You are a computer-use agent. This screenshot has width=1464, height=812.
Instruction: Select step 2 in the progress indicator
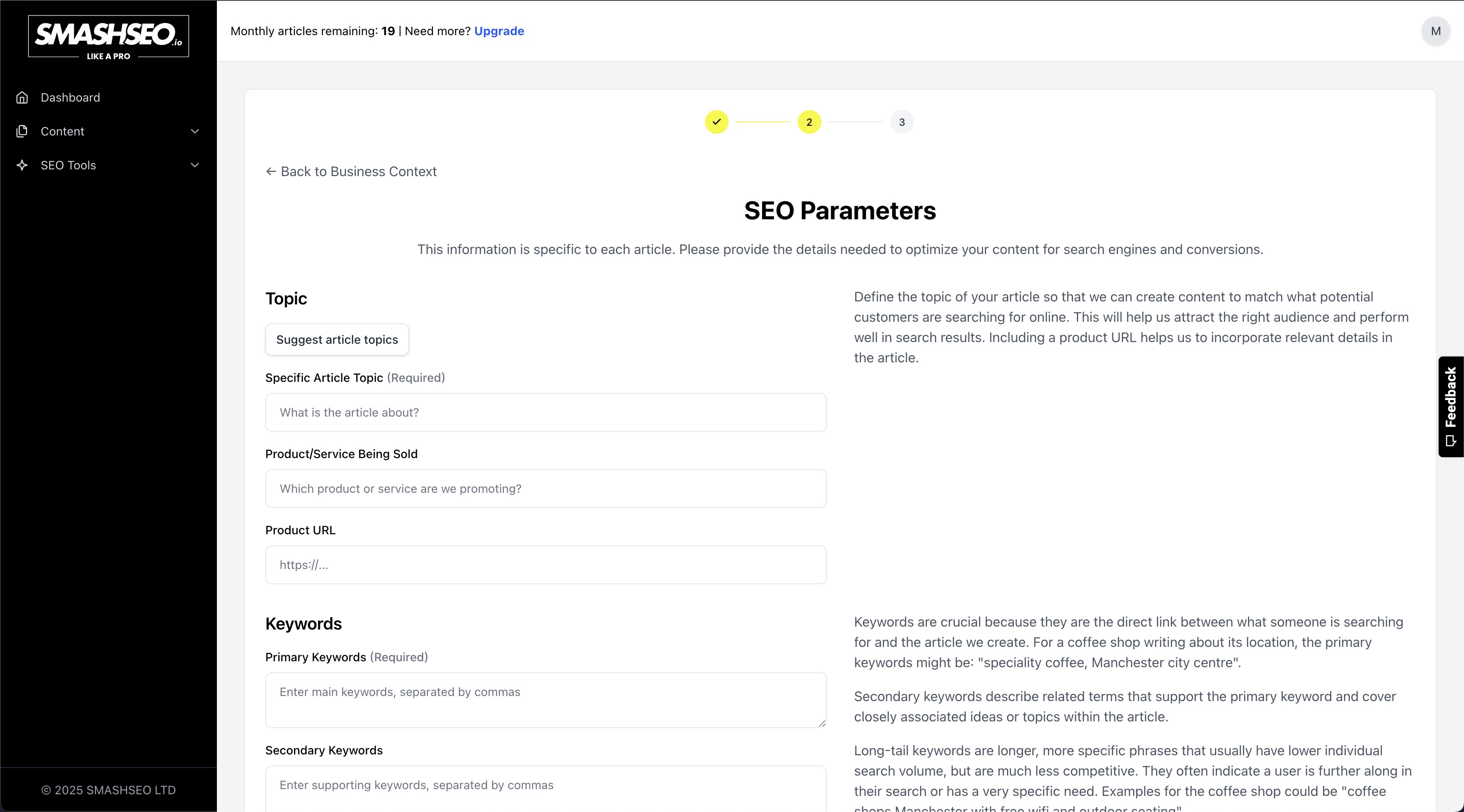[x=809, y=122]
